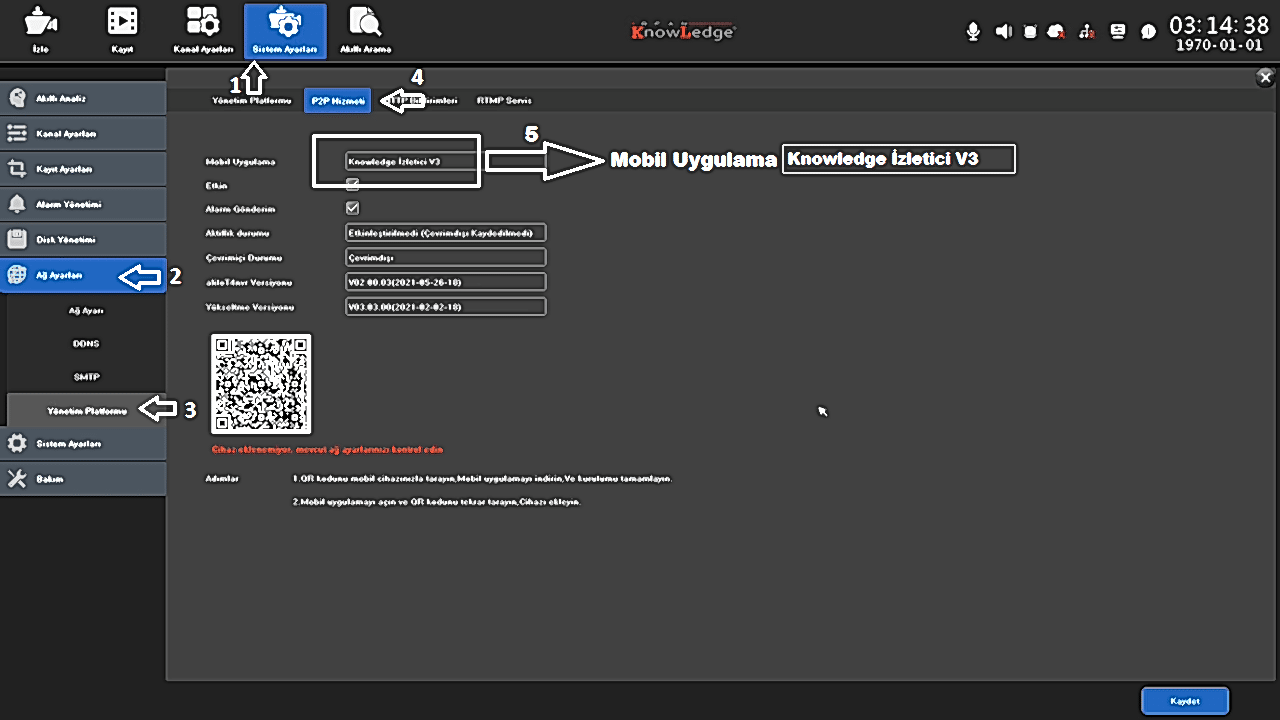The width and height of the screenshot is (1280, 720).
Task: Open the notification message bubble icon
Action: point(1148,32)
